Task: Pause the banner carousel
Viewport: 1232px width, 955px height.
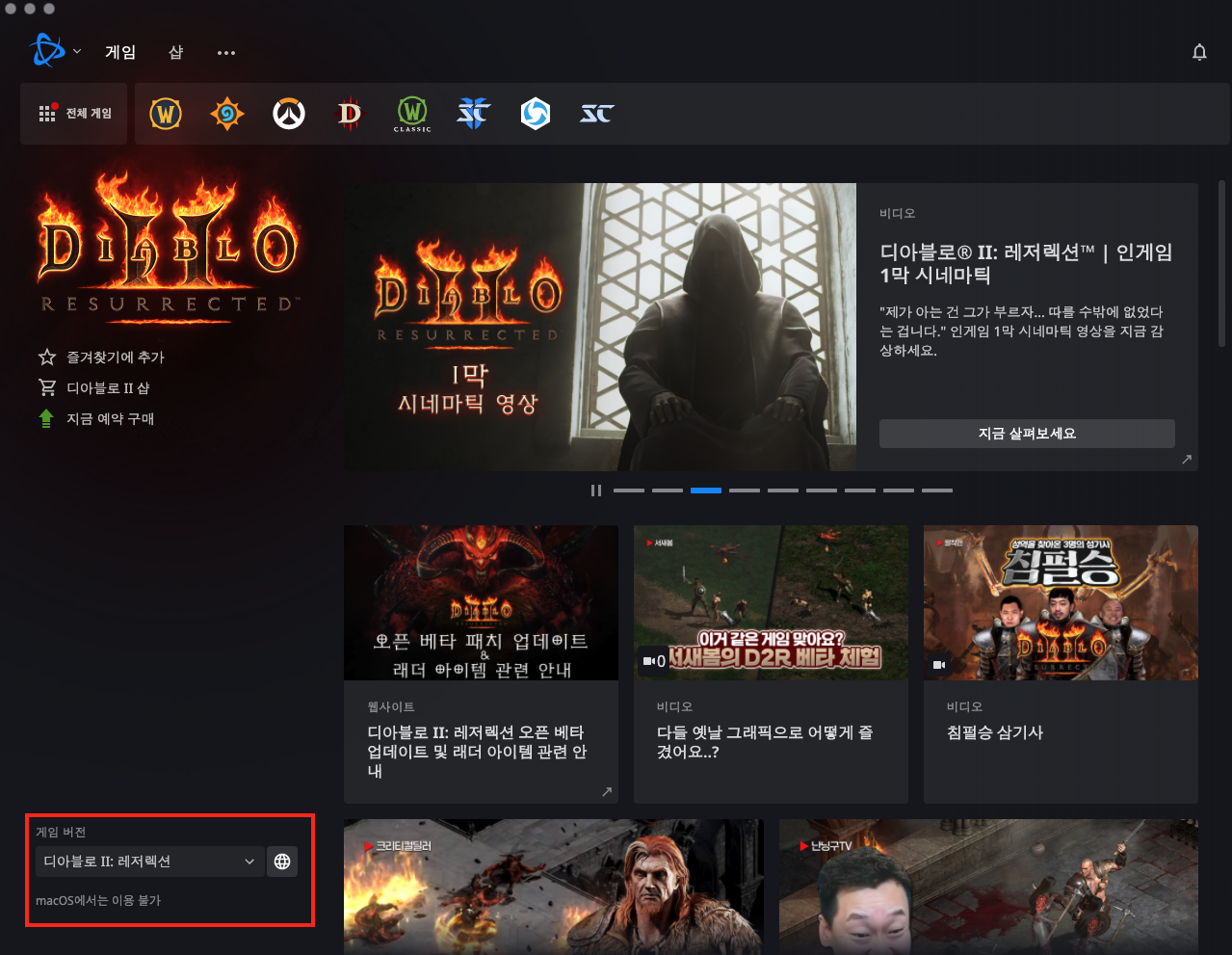Action: [596, 491]
